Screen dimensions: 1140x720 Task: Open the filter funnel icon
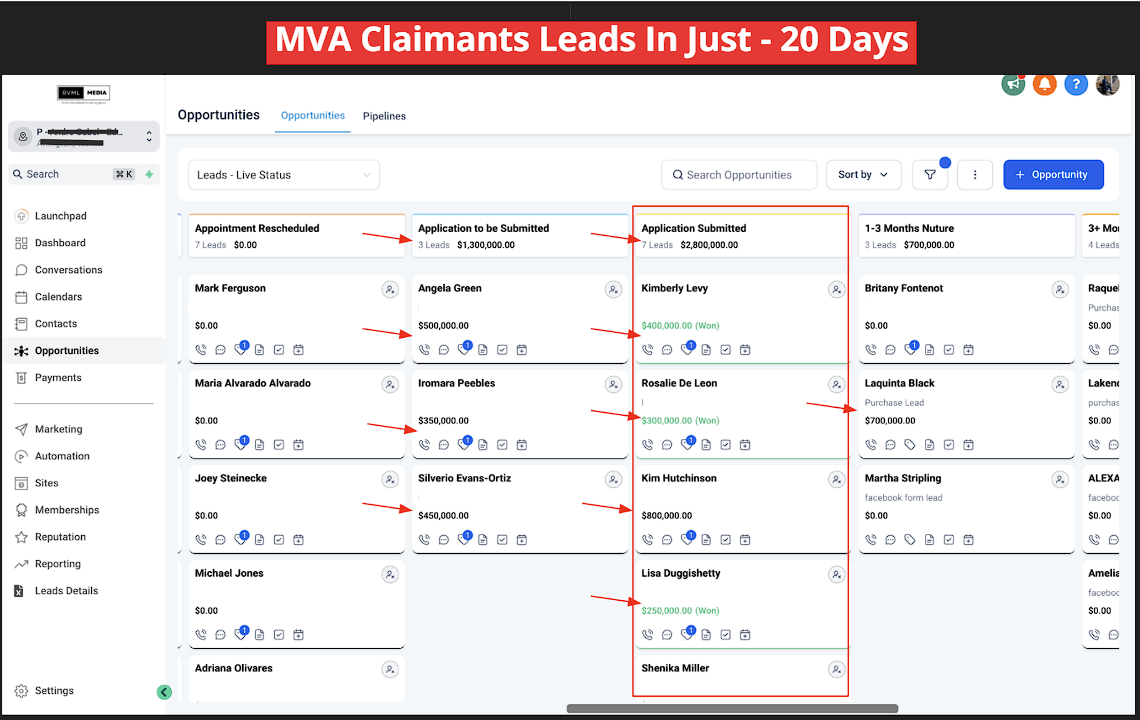(930, 175)
